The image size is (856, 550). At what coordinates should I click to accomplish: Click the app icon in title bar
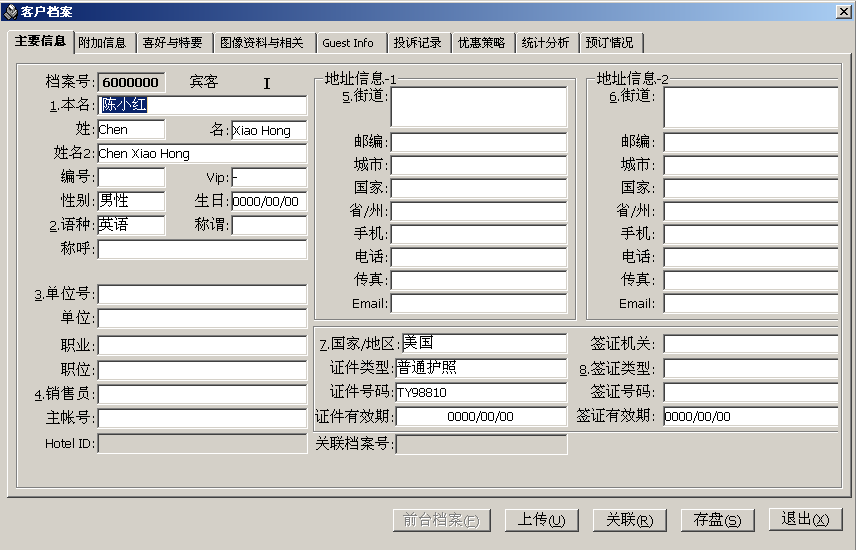click(x=10, y=10)
